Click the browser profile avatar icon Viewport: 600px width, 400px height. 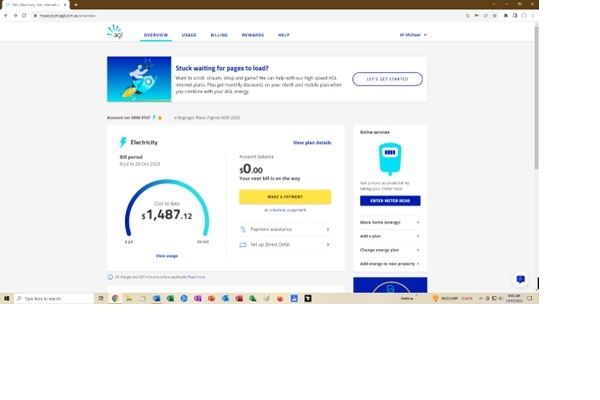[x=524, y=15]
